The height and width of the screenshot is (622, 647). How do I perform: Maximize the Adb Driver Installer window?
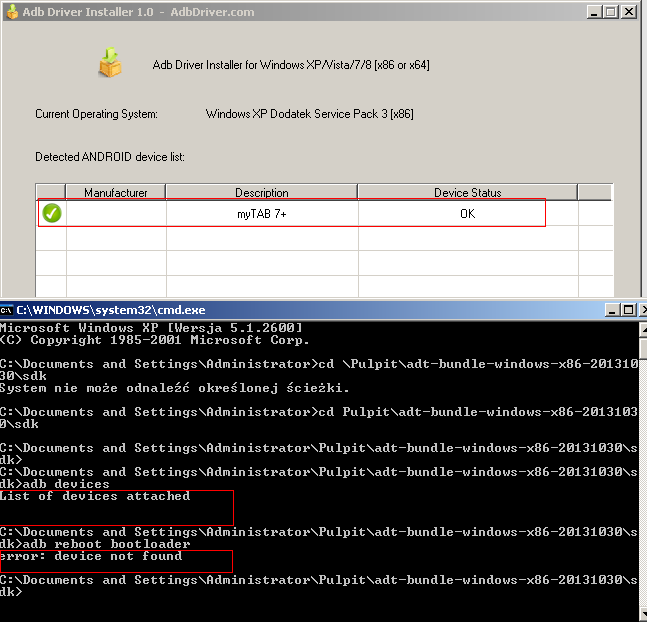point(609,11)
